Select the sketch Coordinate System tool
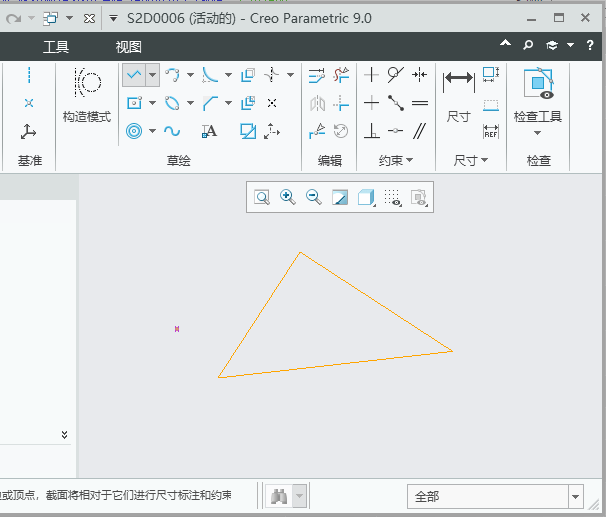The height and width of the screenshot is (517, 606). click(272, 131)
